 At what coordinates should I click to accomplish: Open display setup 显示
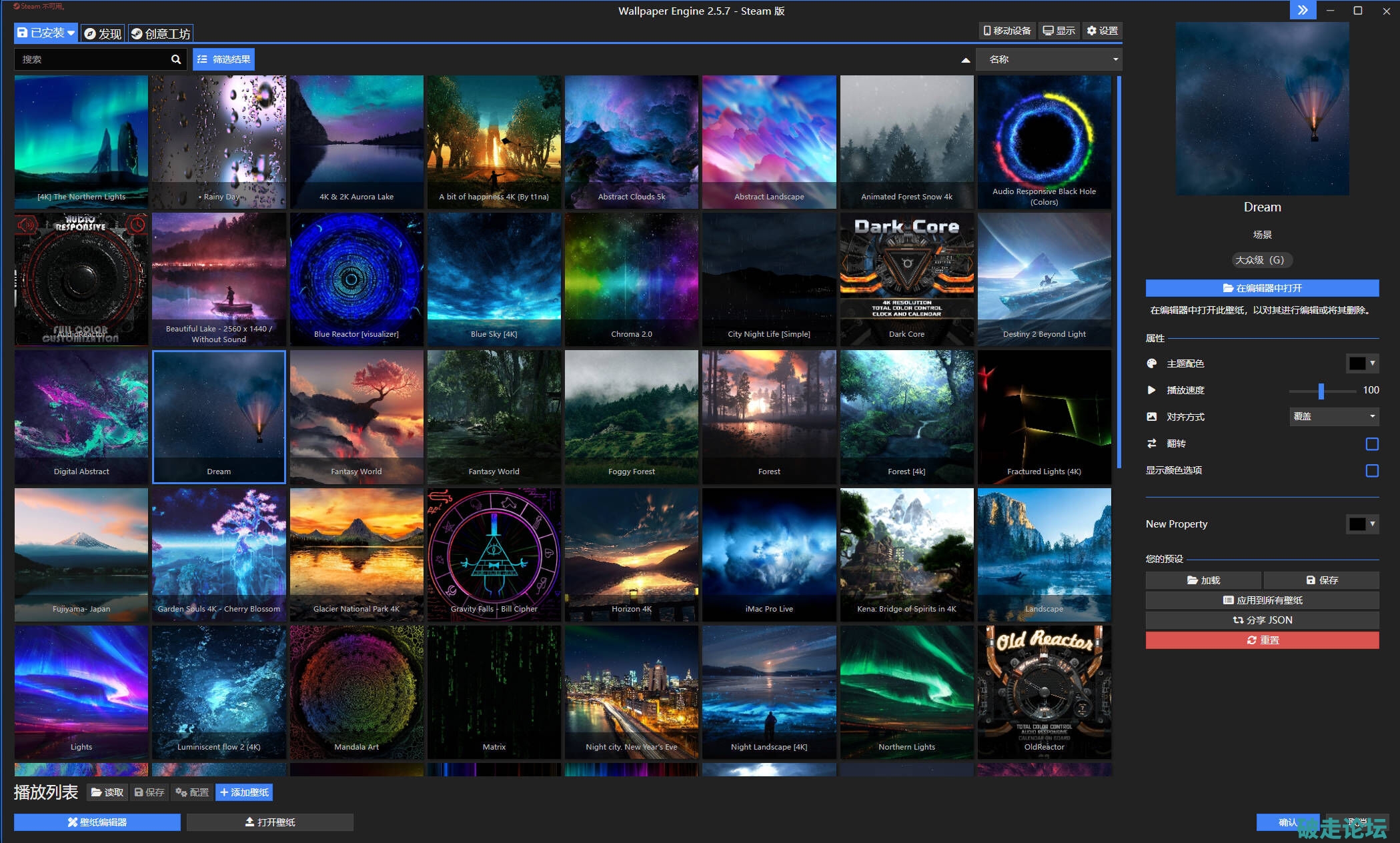1059,31
